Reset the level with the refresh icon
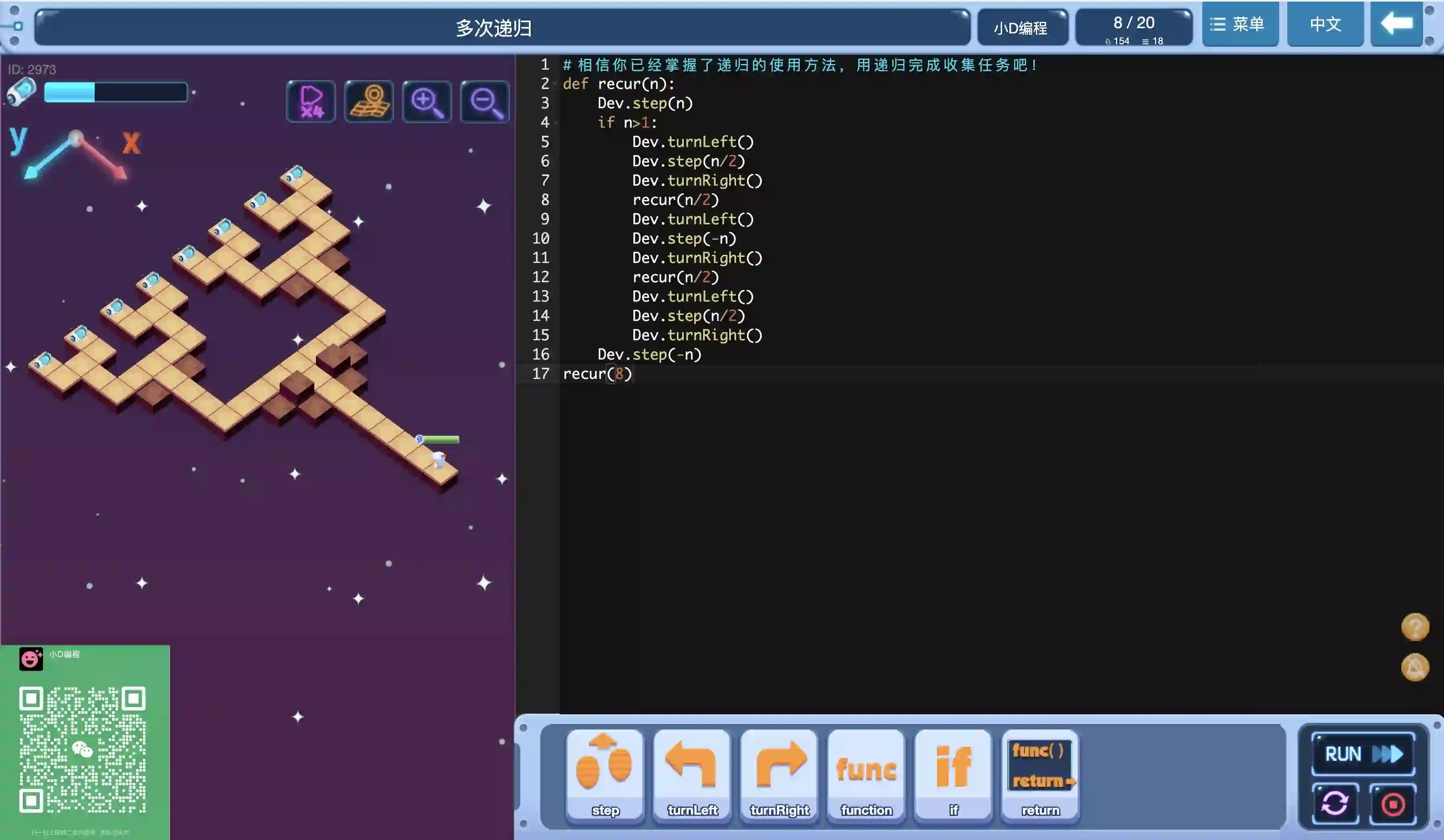Screen dimensions: 1444x840 tap(1334, 803)
